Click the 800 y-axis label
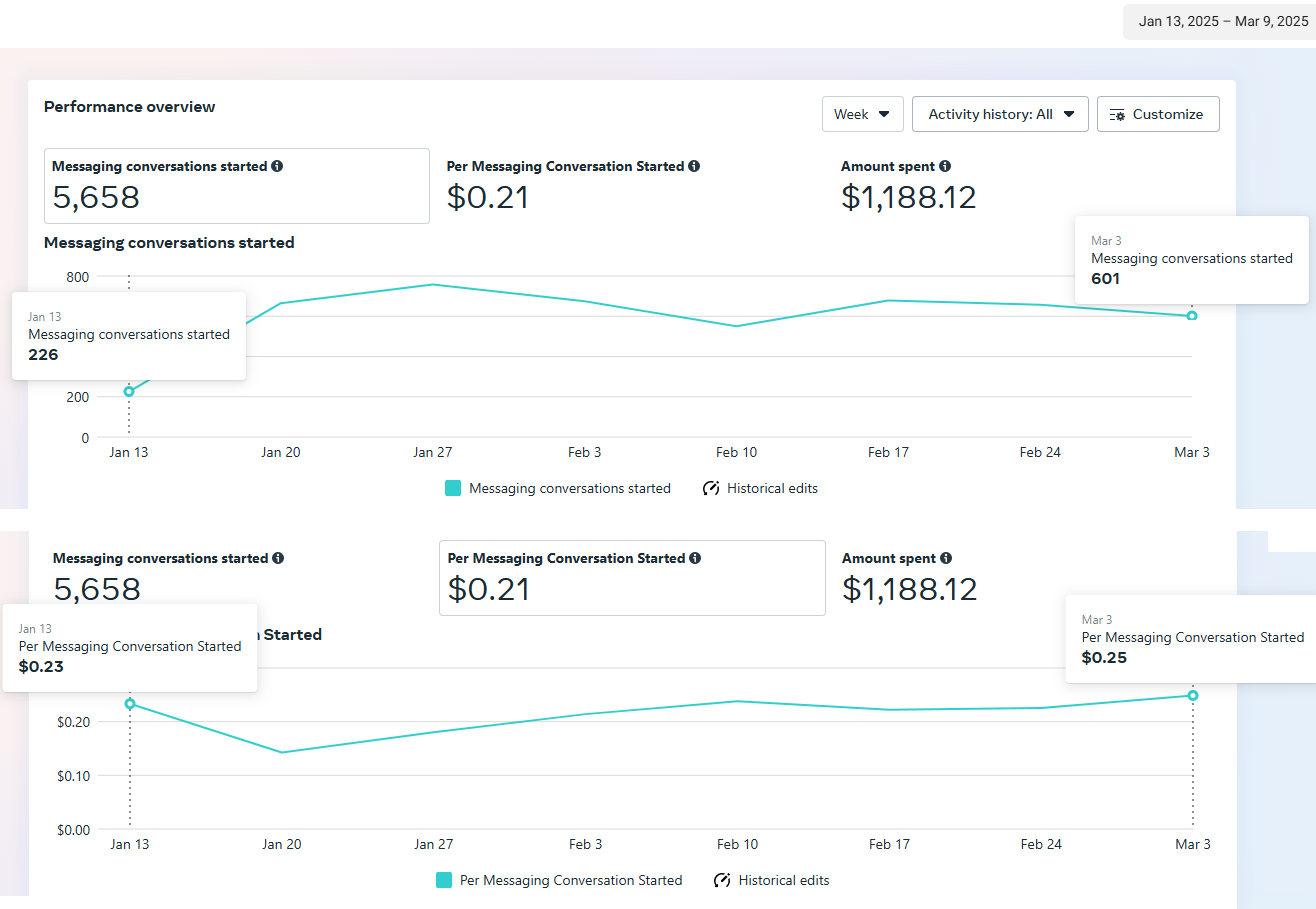Viewport: 1316px width, 909px height. coord(78,277)
